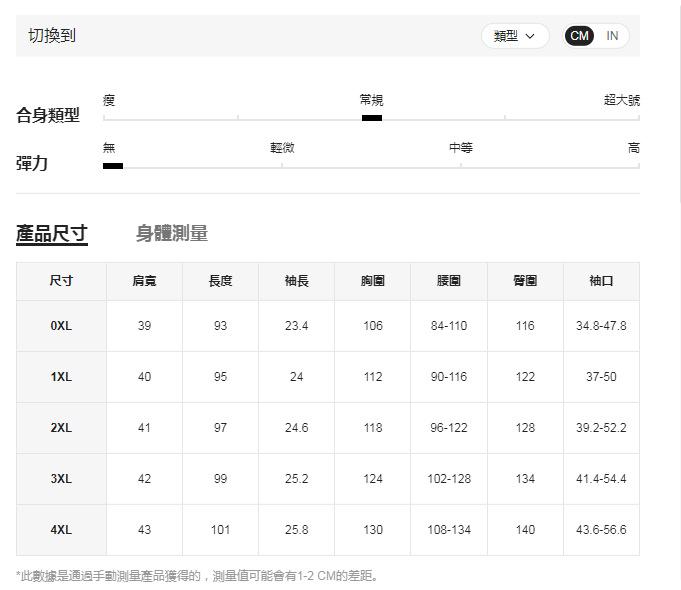Switch units to CM
681x590 pixels.
pos(579,36)
